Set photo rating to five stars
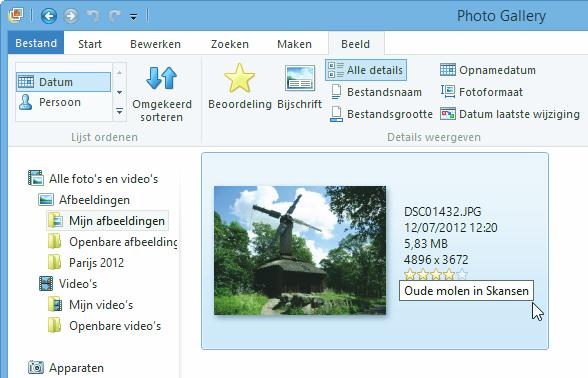Viewport: 588px width, 378px height. pyautogui.click(x=462, y=275)
